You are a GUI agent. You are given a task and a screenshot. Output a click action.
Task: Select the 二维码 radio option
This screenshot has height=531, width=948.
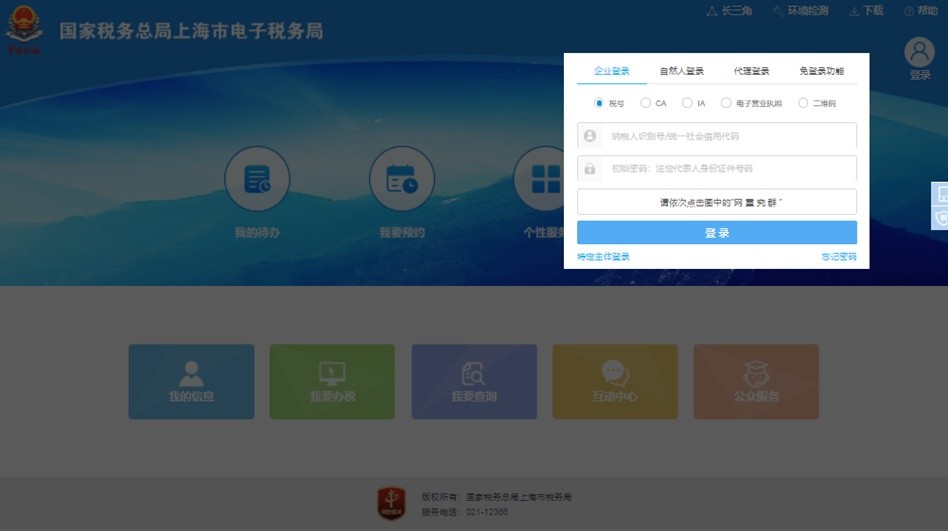tap(803, 103)
